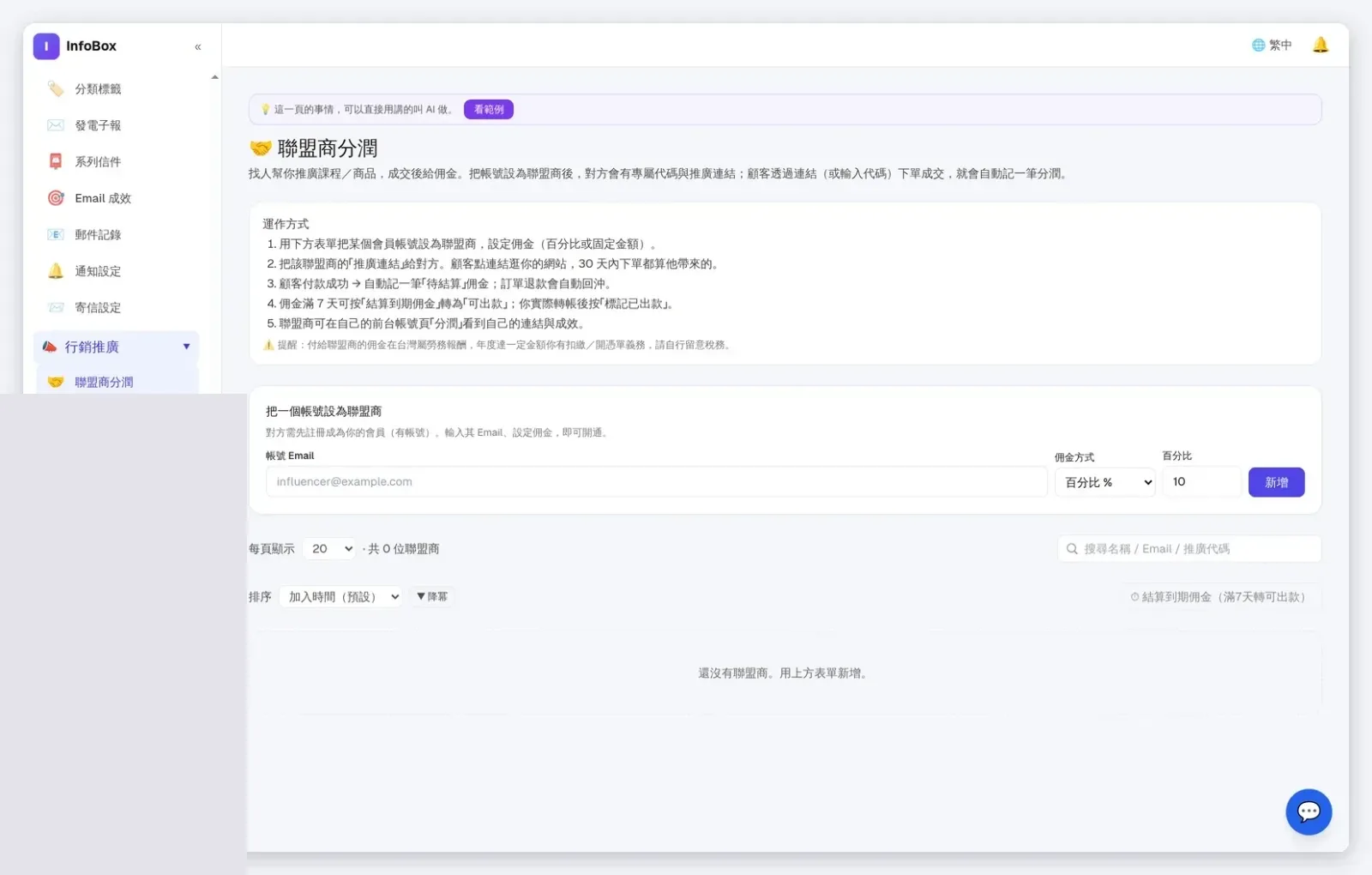Open notifications bell in top bar
The image size is (1372, 875).
(1321, 45)
